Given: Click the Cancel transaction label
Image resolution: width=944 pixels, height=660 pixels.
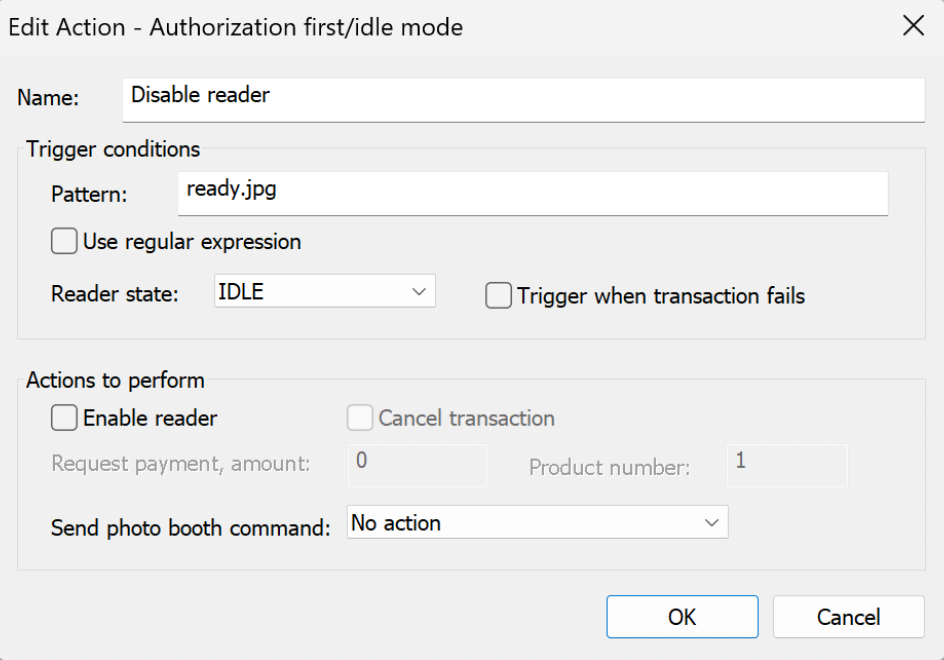Looking at the screenshot, I should tap(466, 418).
